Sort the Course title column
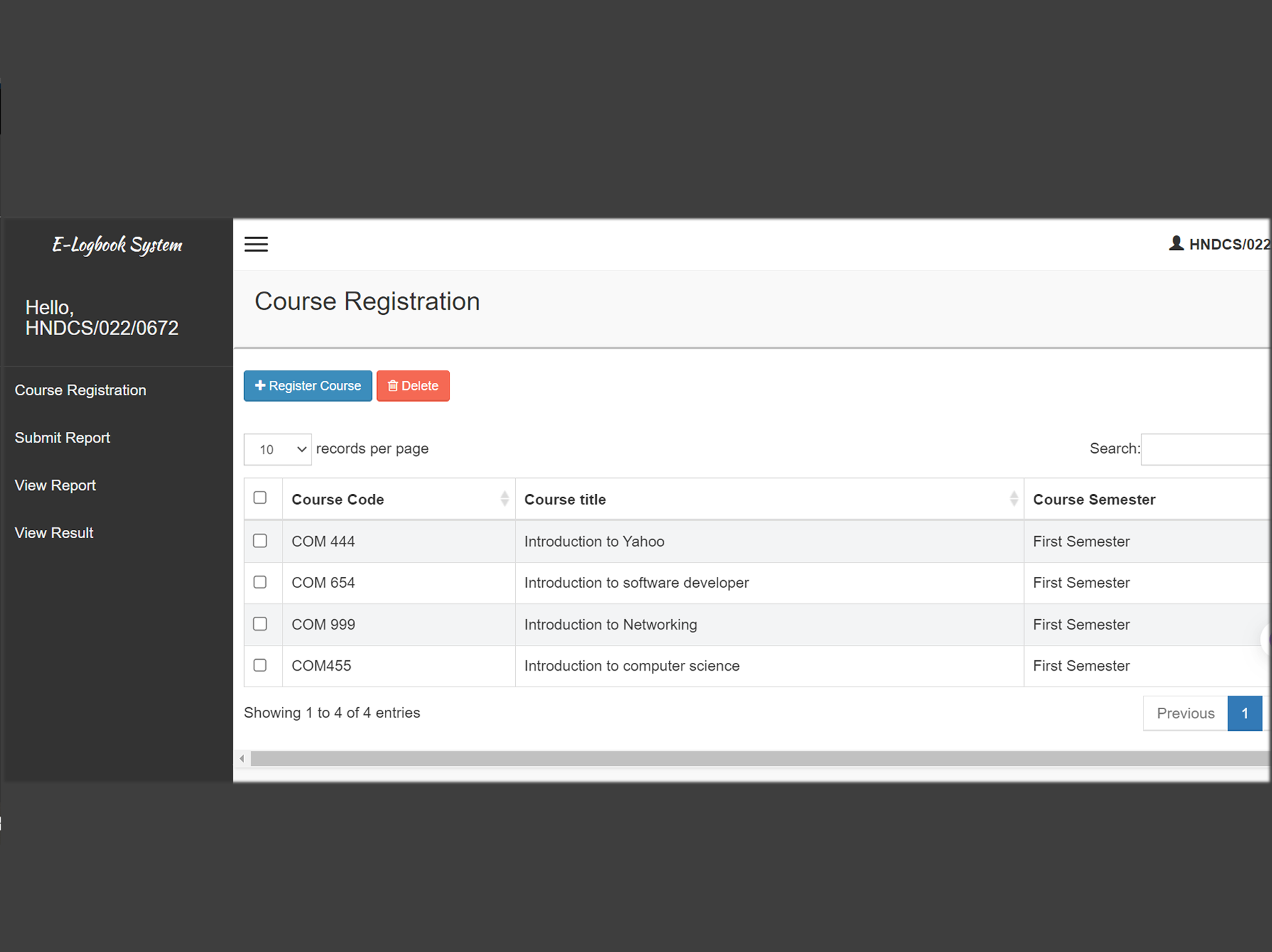Screen dimensions: 1272x952 click(x=1014, y=498)
